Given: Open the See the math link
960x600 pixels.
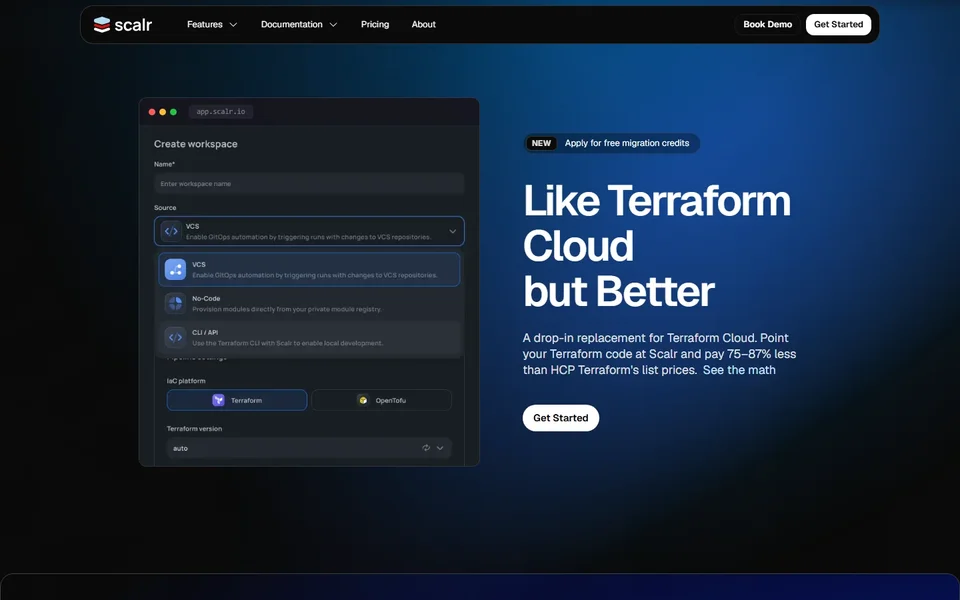Looking at the screenshot, I should 739,370.
